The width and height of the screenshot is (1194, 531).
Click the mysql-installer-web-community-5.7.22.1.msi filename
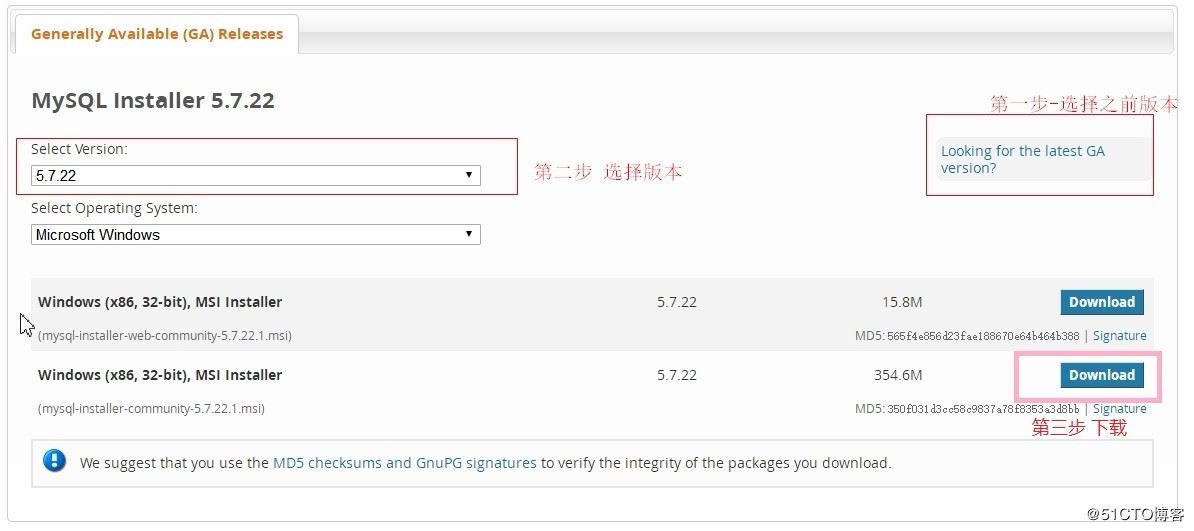[165, 336]
